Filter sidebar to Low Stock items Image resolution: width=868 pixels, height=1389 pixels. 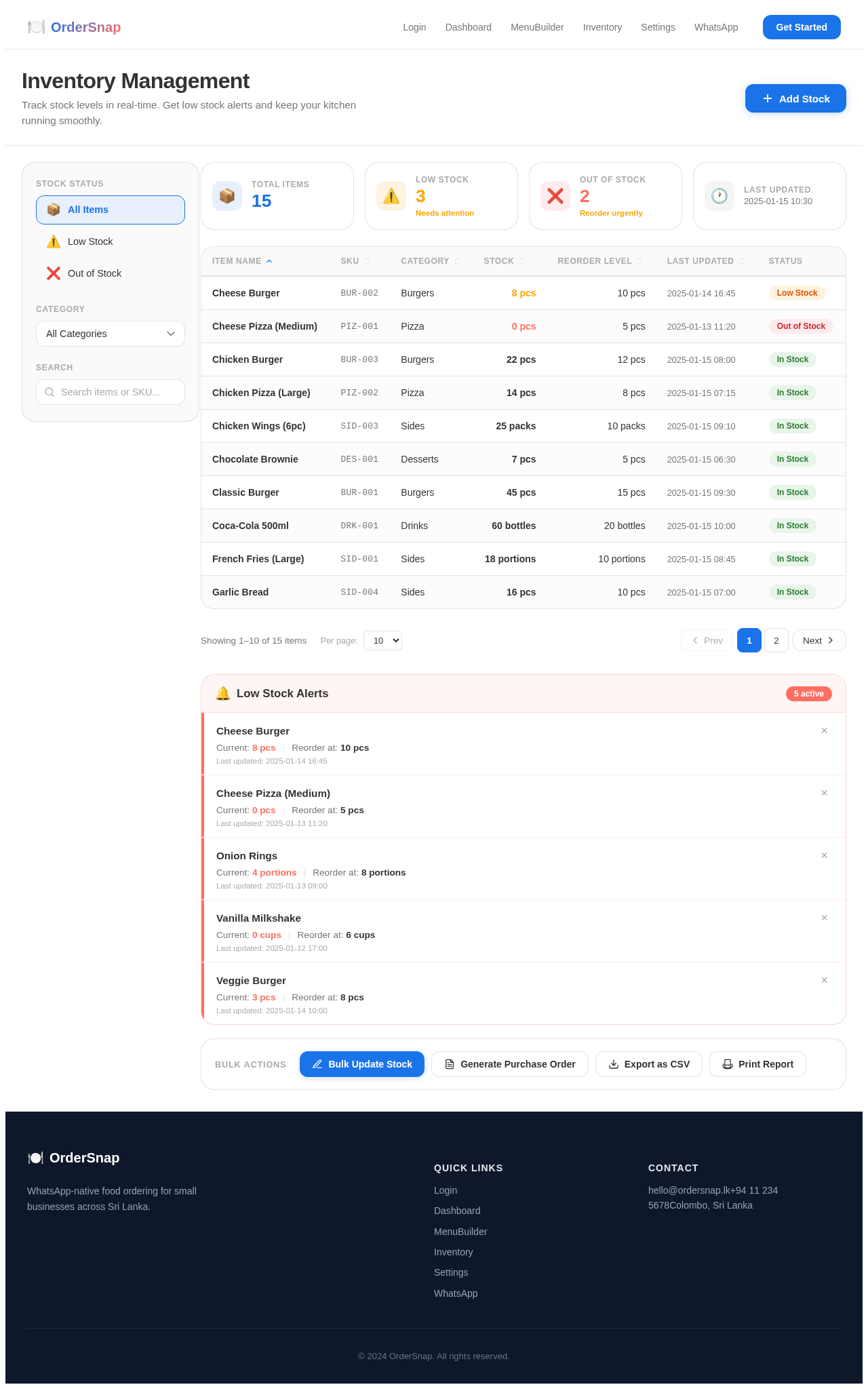pos(111,241)
